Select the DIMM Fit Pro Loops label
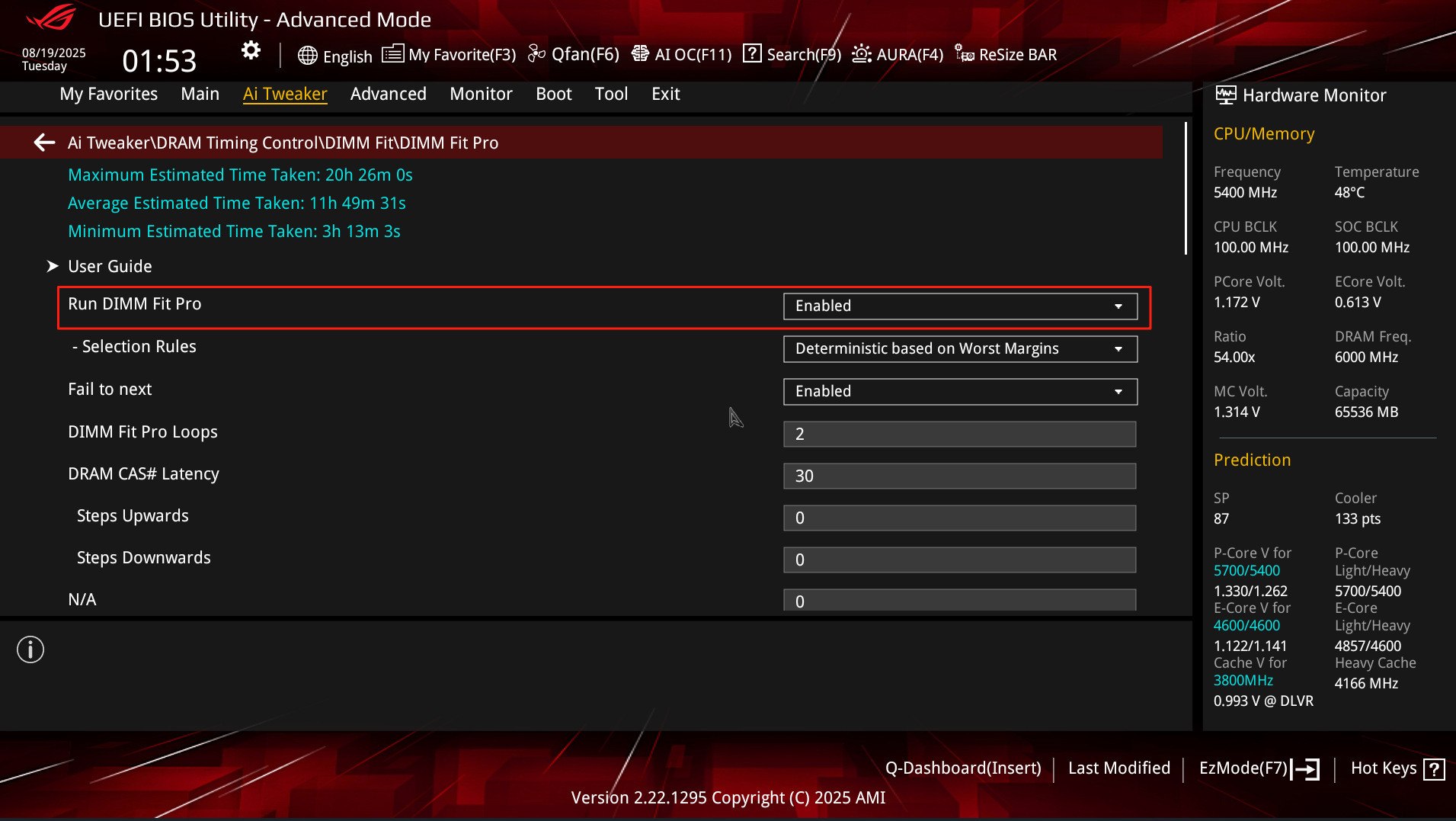The height and width of the screenshot is (821, 1456). [x=142, y=431]
